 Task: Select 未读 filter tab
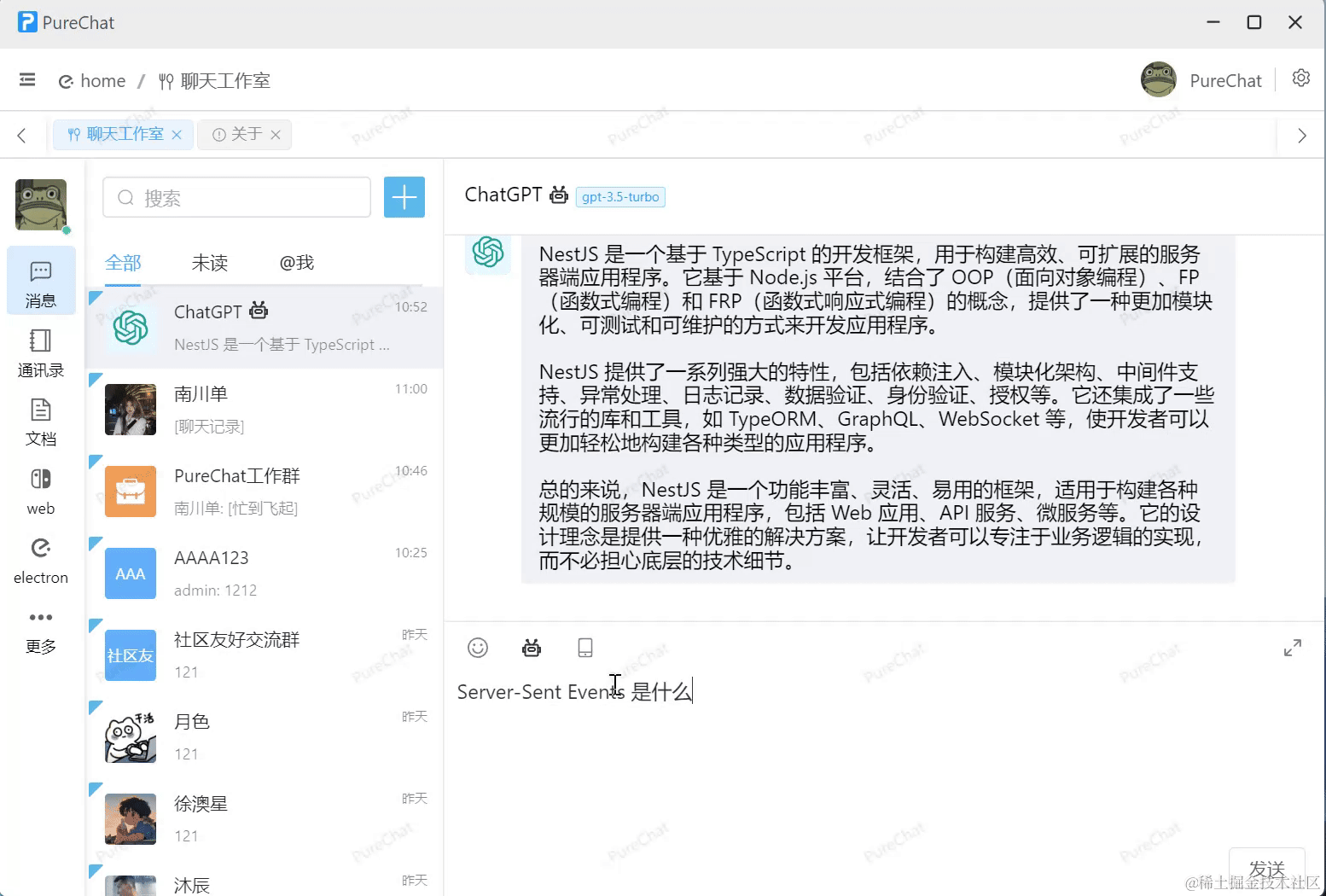click(x=210, y=263)
